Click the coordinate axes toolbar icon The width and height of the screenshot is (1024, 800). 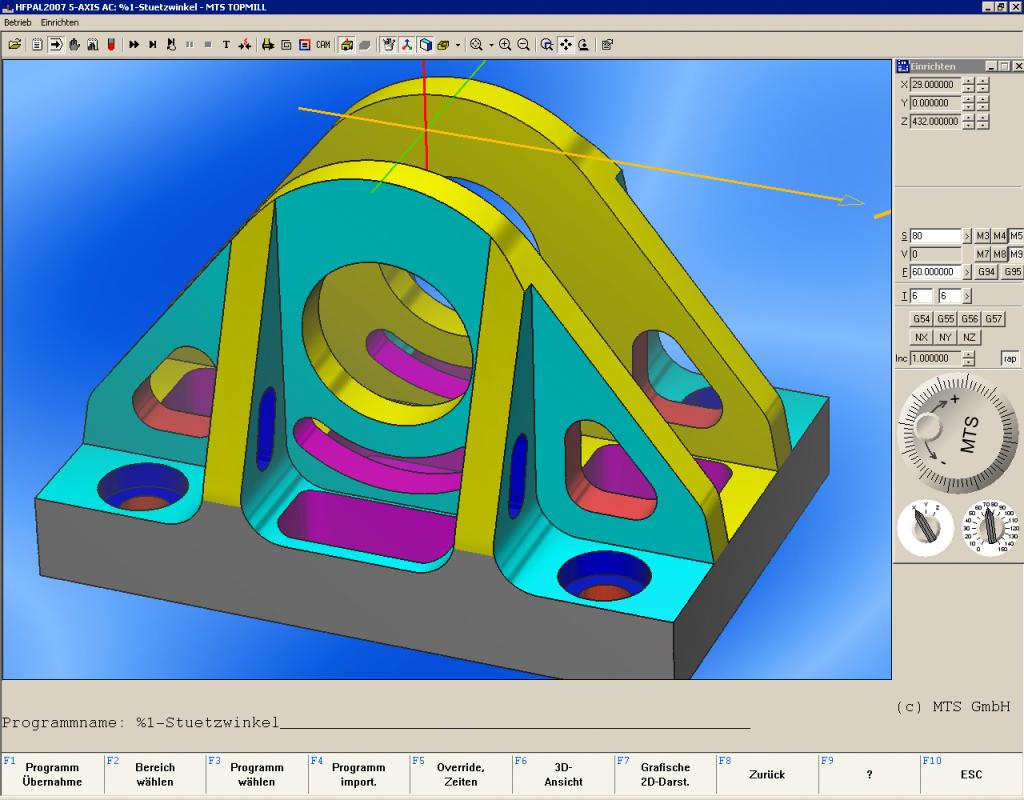point(407,44)
